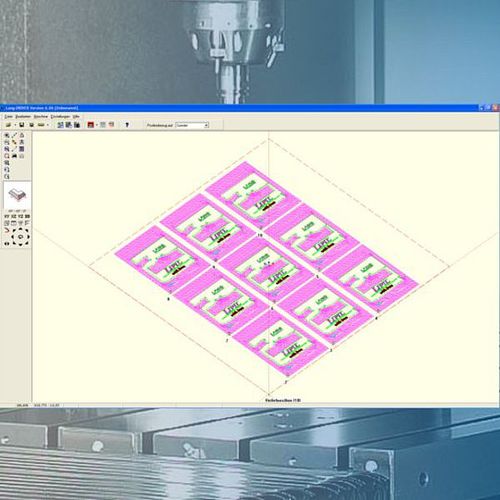Image resolution: width=500 pixels, height=500 pixels.
Task: Open the first menu in the menu bar (Datei)
Action: pyautogui.click(x=9, y=117)
